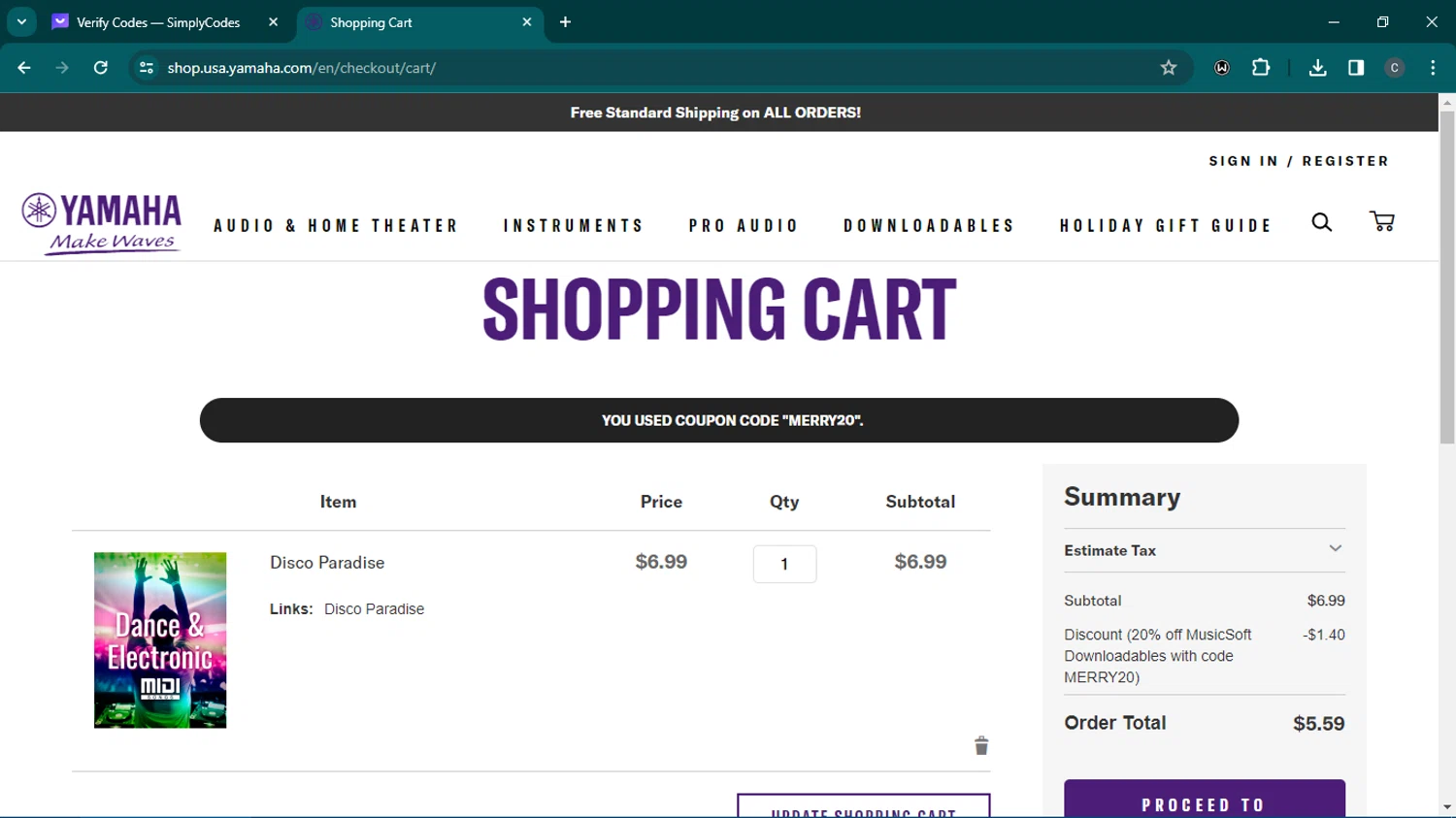Screen dimensions: 1456x818
Task: Open the Pro Audio menu
Action: click(745, 226)
